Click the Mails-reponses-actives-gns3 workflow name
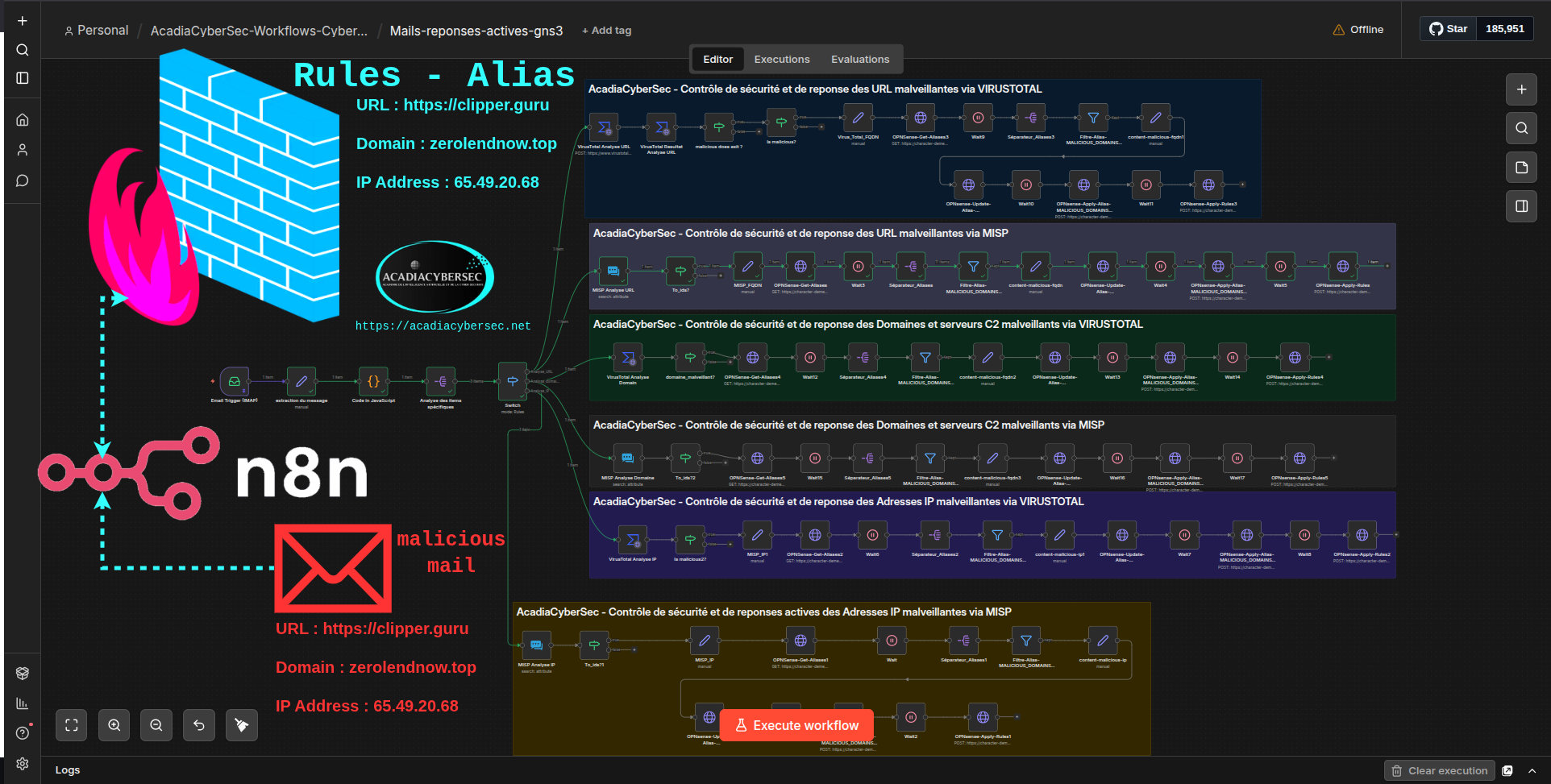 point(476,31)
